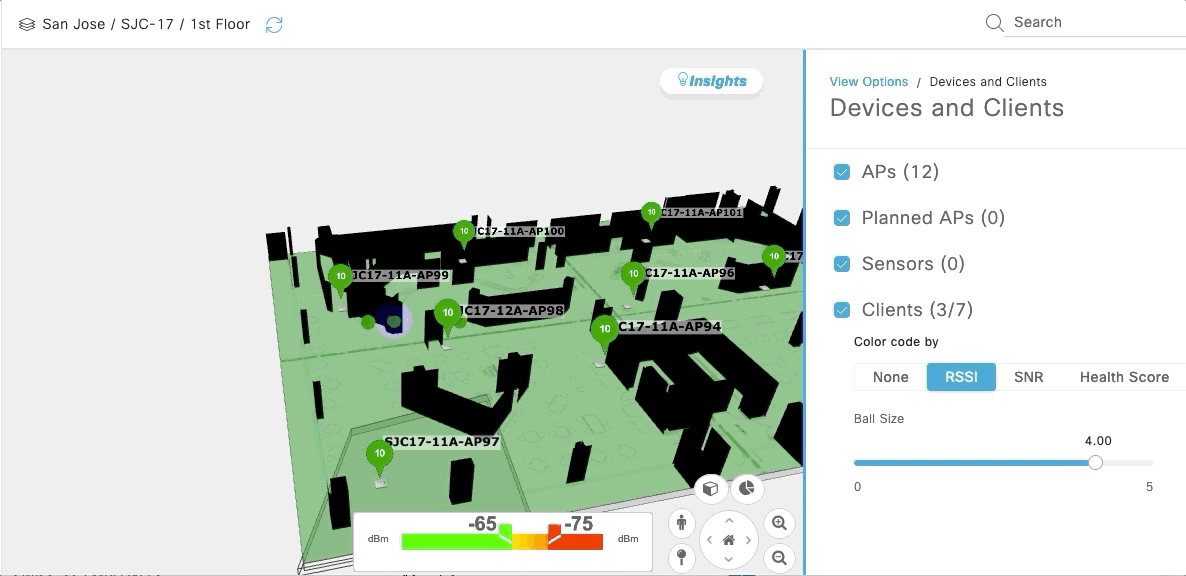Screen dimensions: 1186x576
Task: Toggle the Sensors (0) checkbox
Action: (842, 264)
